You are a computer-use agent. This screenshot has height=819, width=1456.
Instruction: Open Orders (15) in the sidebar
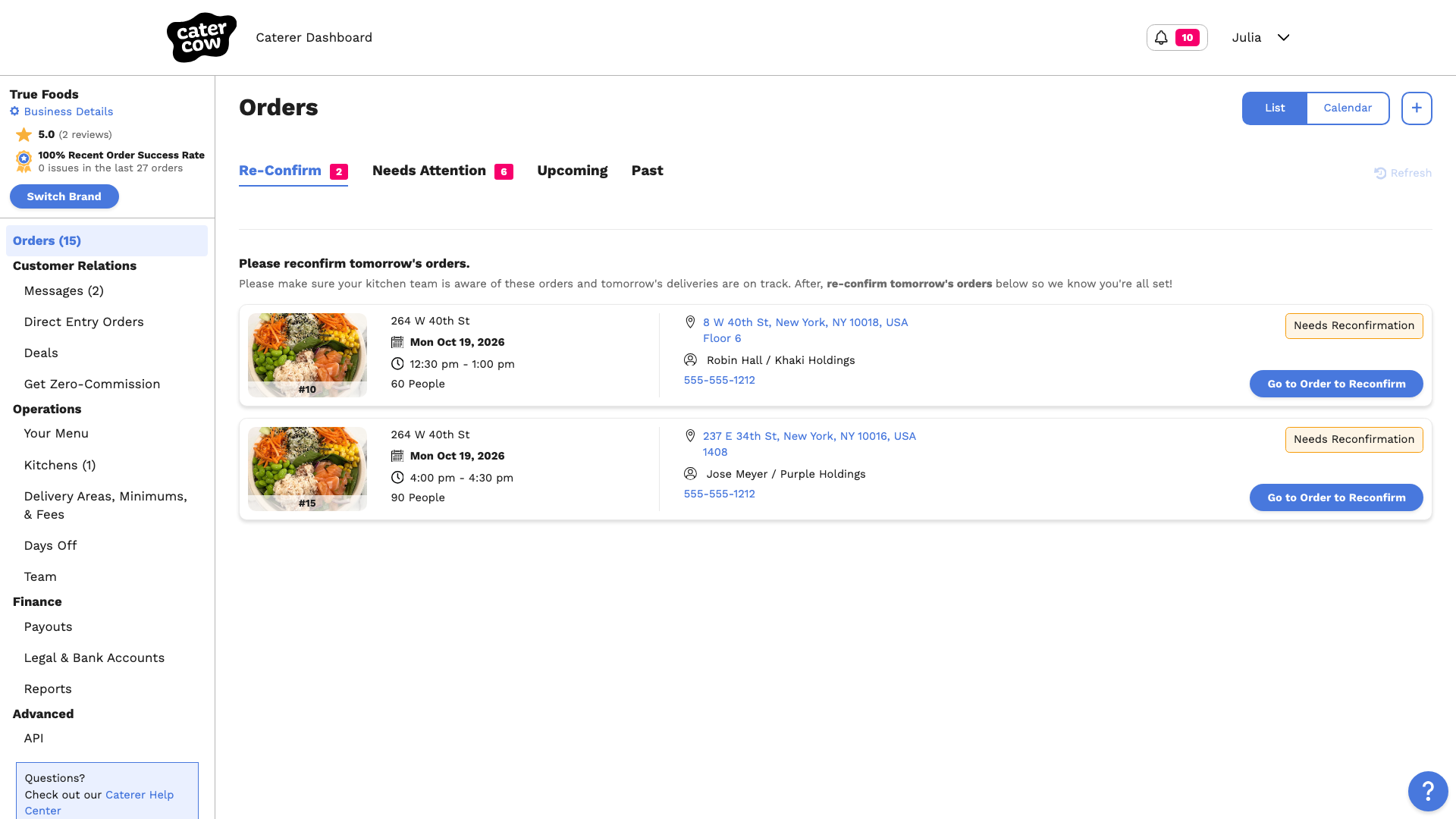(106, 240)
